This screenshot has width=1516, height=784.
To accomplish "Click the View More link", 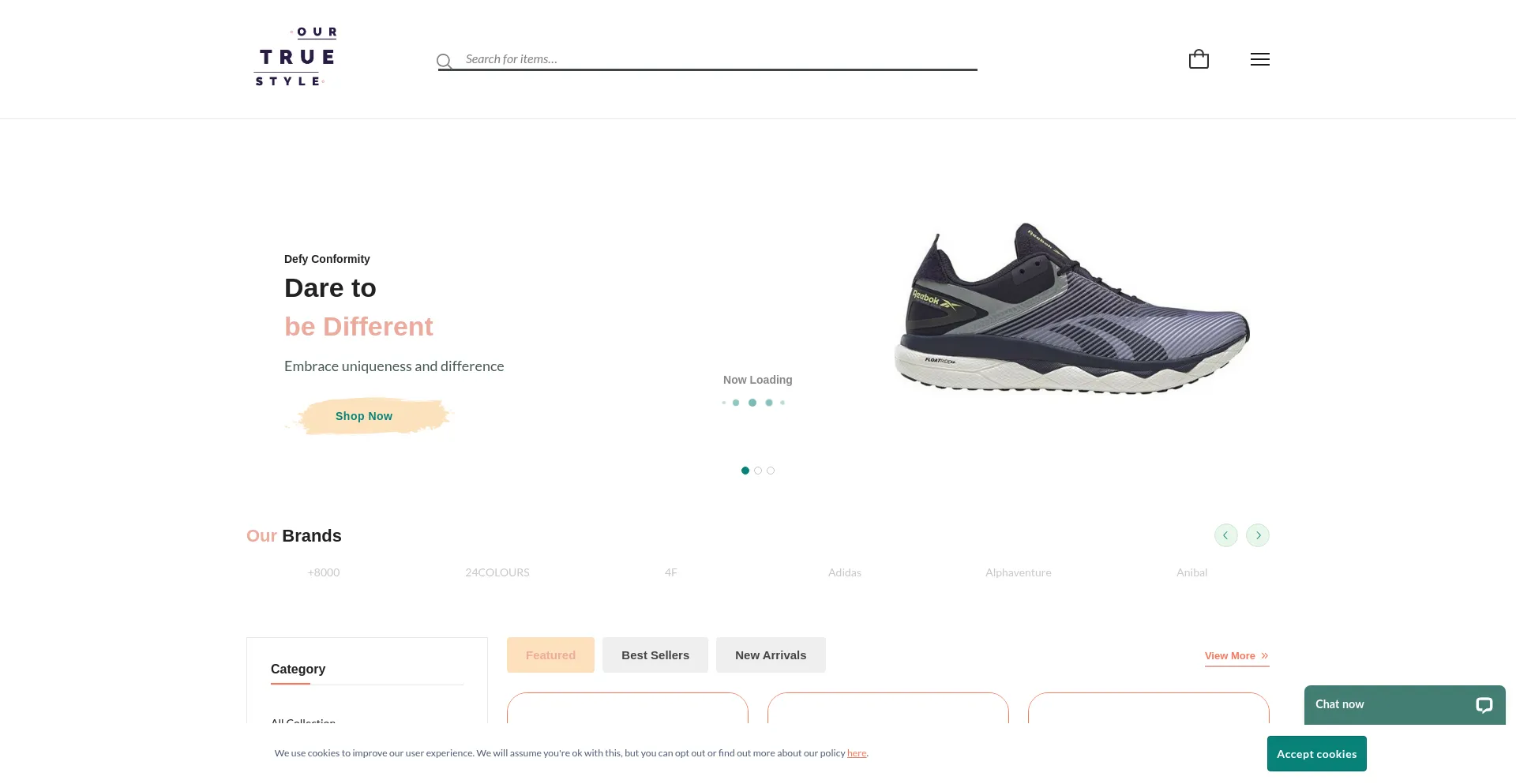I will coord(1236,656).
